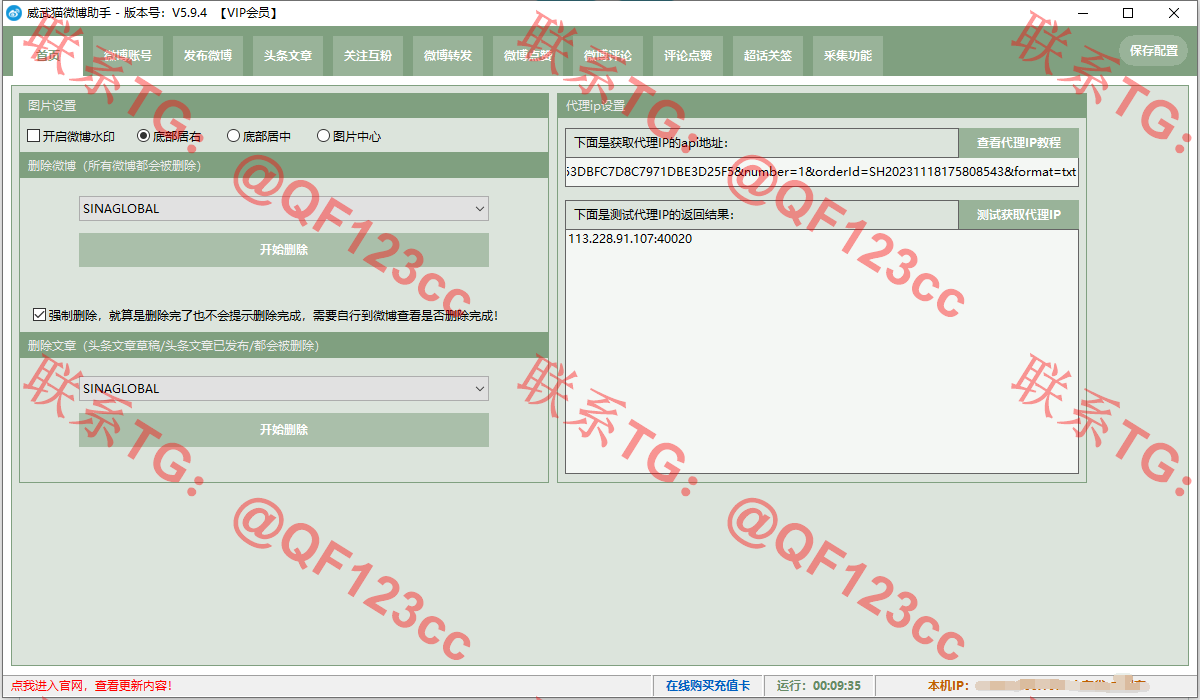Image resolution: width=1200 pixels, height=700 pixels.
Task: Close the 威武猫微博助手 window
Action: 1174,13
